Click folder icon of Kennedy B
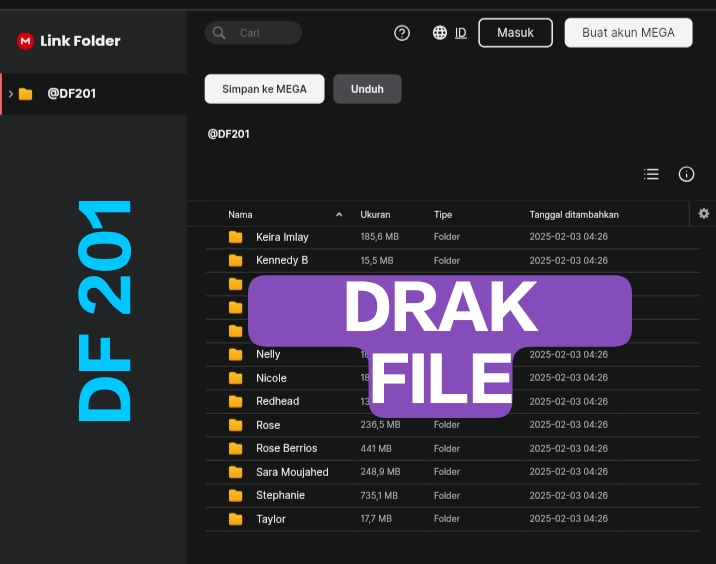 click(x=236, y=260)
